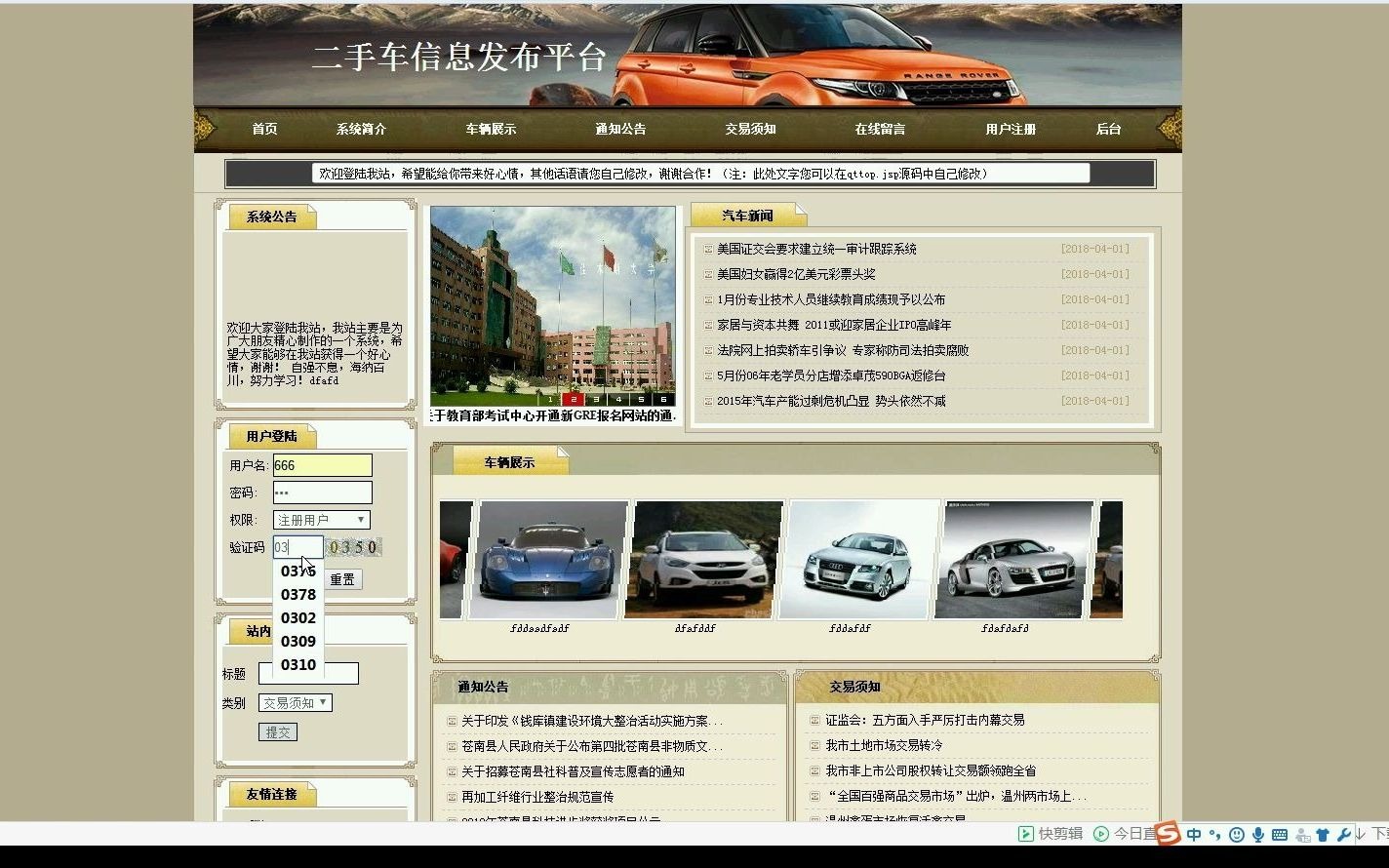Image resolution: width=1389 pixels, height=868 pixels.
Task: Open news 美国妇女赢得2亿美元彩票头奖
Action: (x=796, y=275)
